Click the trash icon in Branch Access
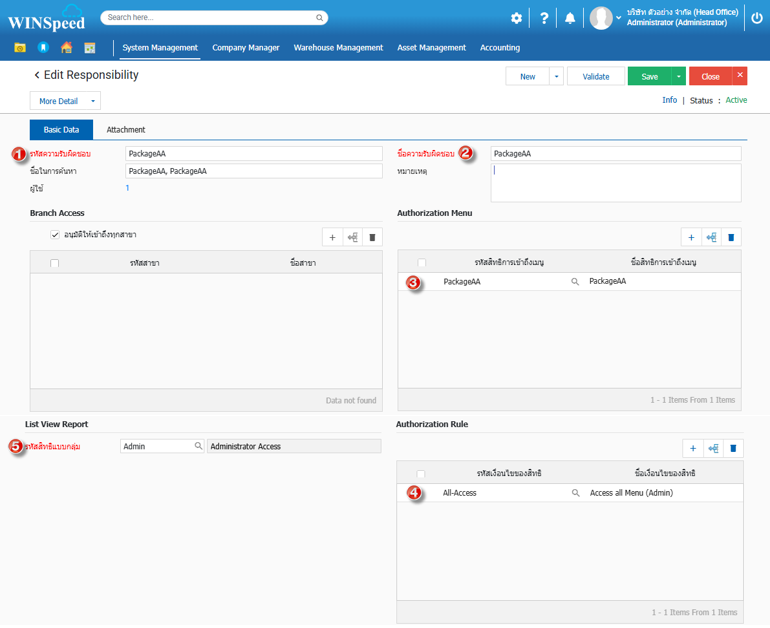The height and width of the screenshot is (628, 770). 373,237
